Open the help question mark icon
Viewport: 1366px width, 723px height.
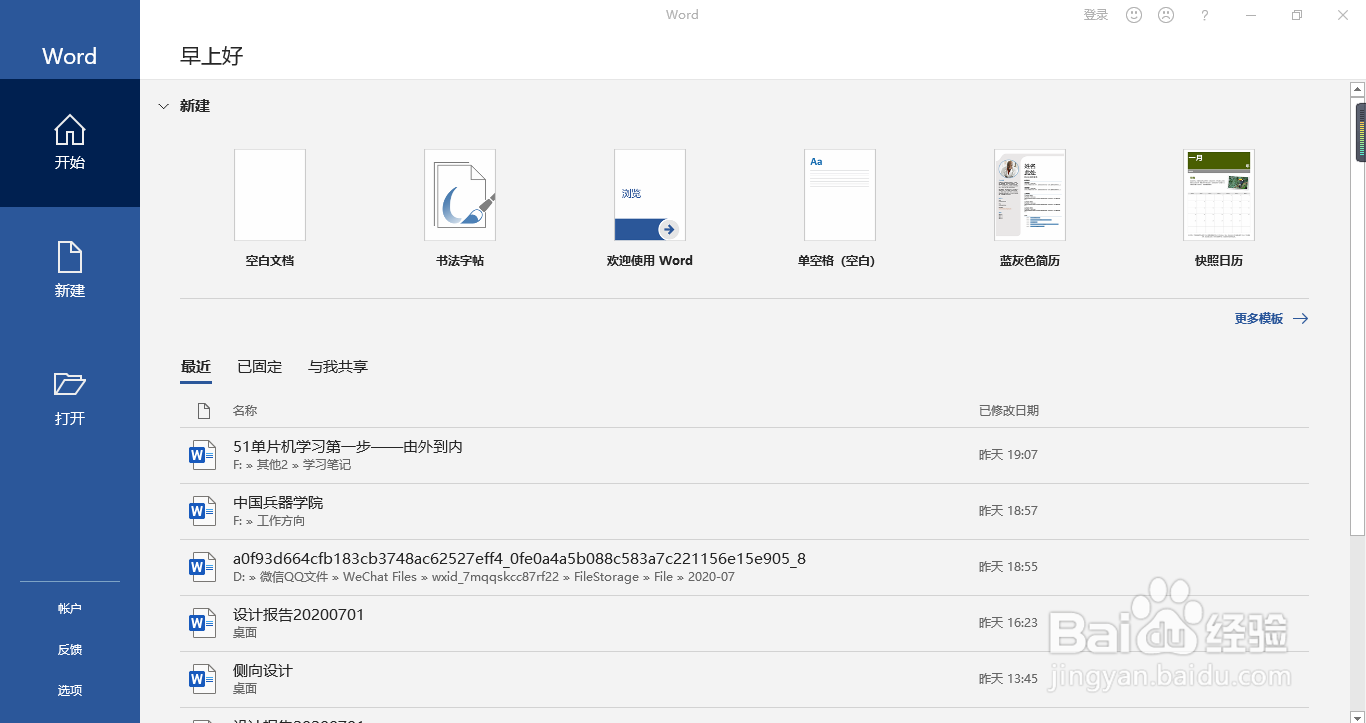point(1205,15)
